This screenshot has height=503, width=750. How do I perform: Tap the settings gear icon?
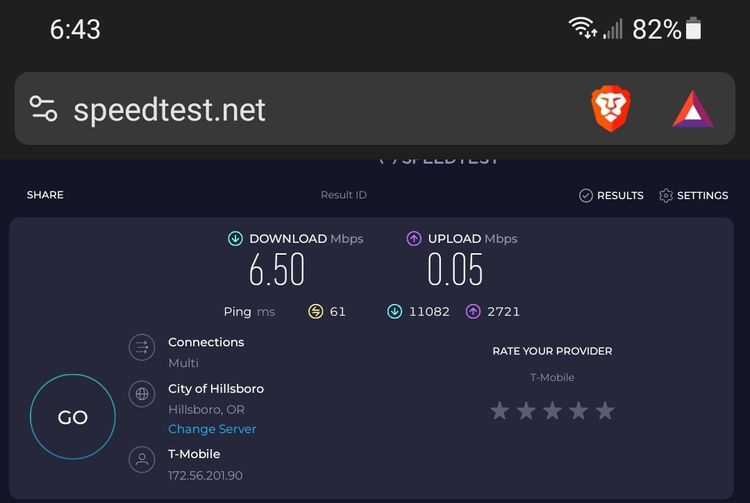click(665, 196)
